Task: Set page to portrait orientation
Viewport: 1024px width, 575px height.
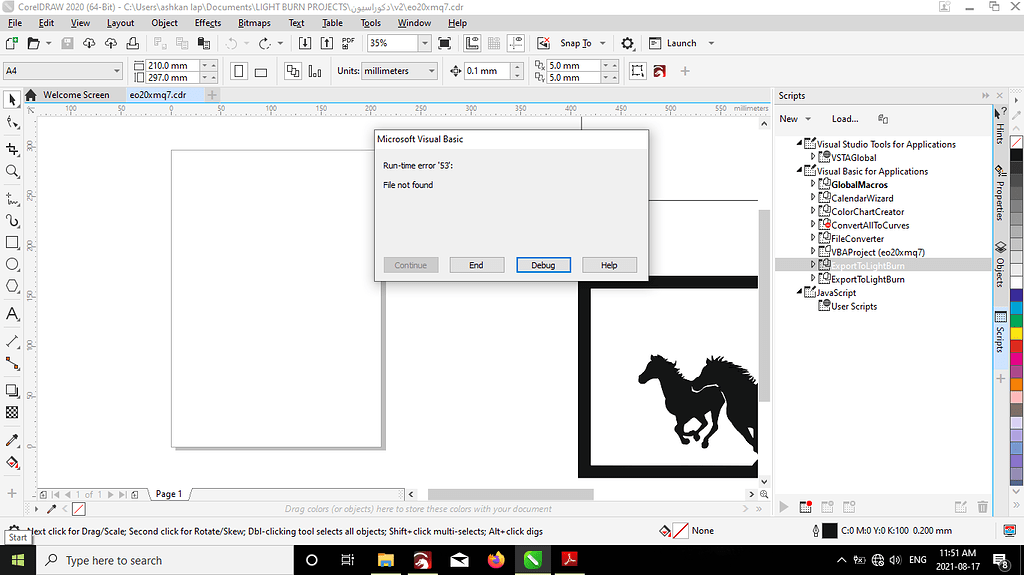Action: [x=239, y=71]
